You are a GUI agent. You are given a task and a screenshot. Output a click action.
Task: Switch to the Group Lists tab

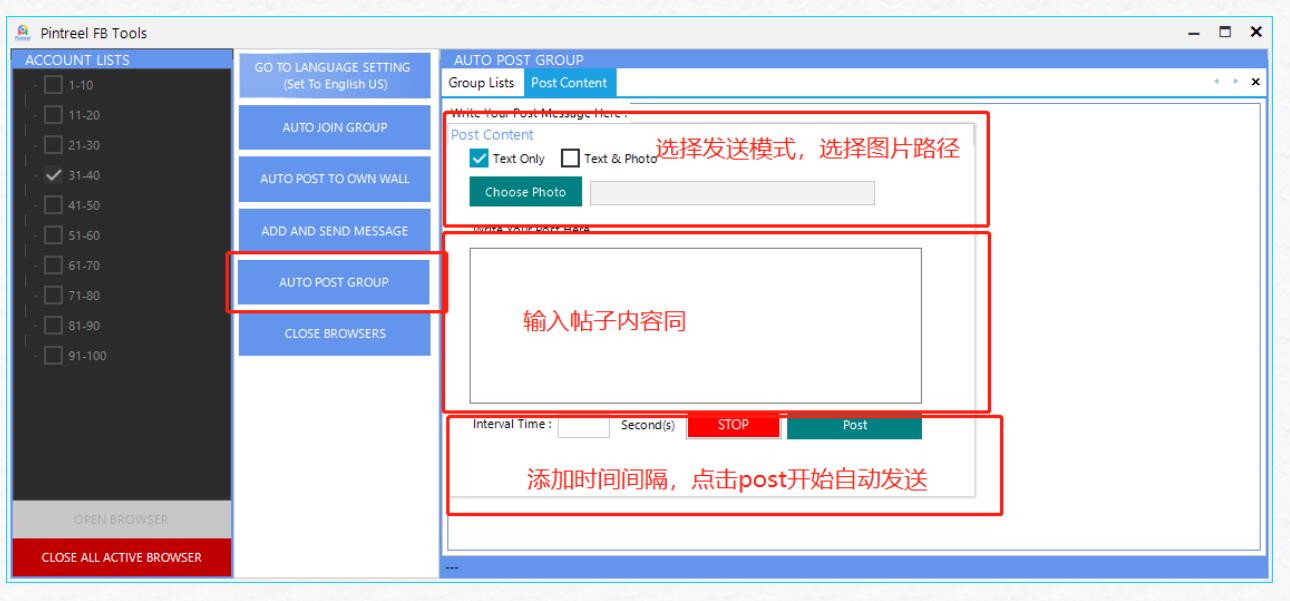[x=482, y=83]
